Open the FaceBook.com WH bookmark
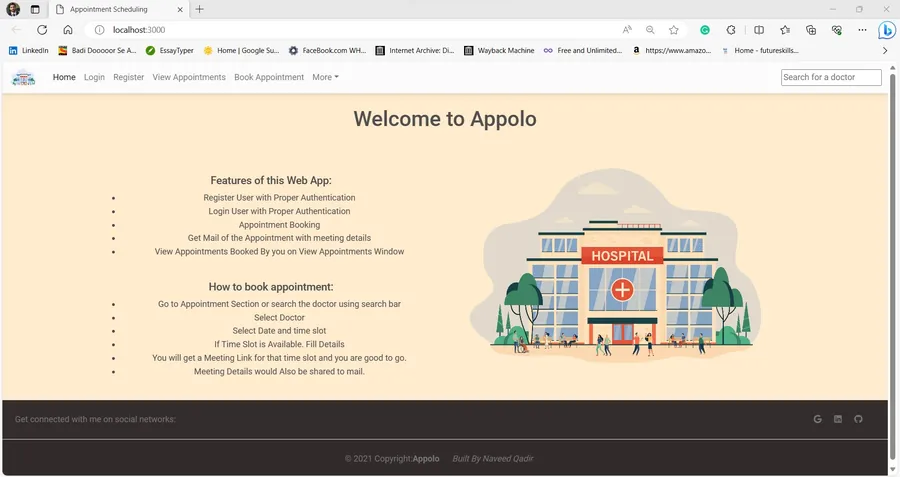 click(327, 51)
